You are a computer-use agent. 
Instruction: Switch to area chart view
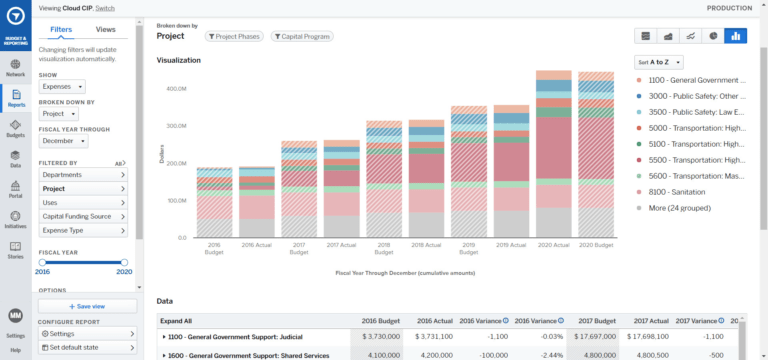(668, 36)
